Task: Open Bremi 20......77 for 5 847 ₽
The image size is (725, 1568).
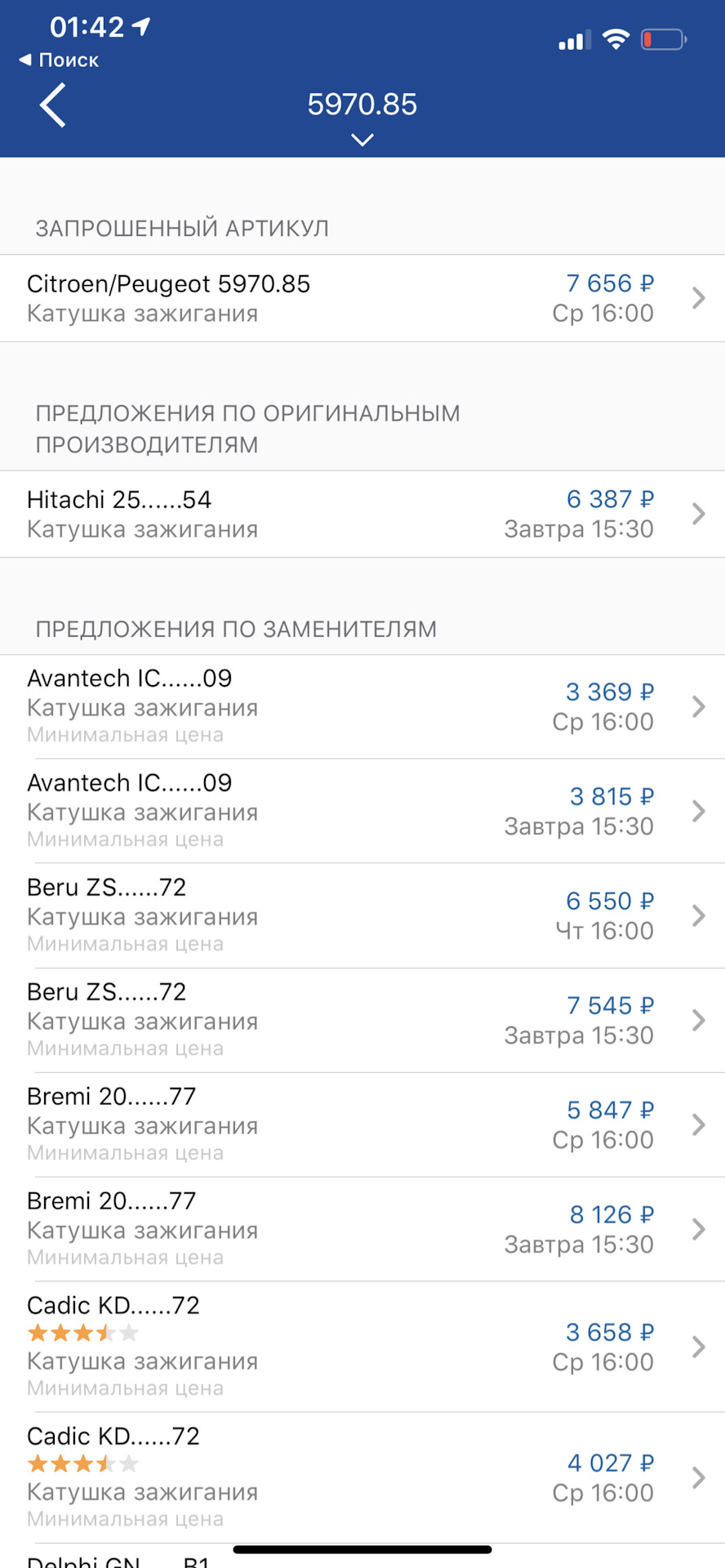Action: (112, 1097)
